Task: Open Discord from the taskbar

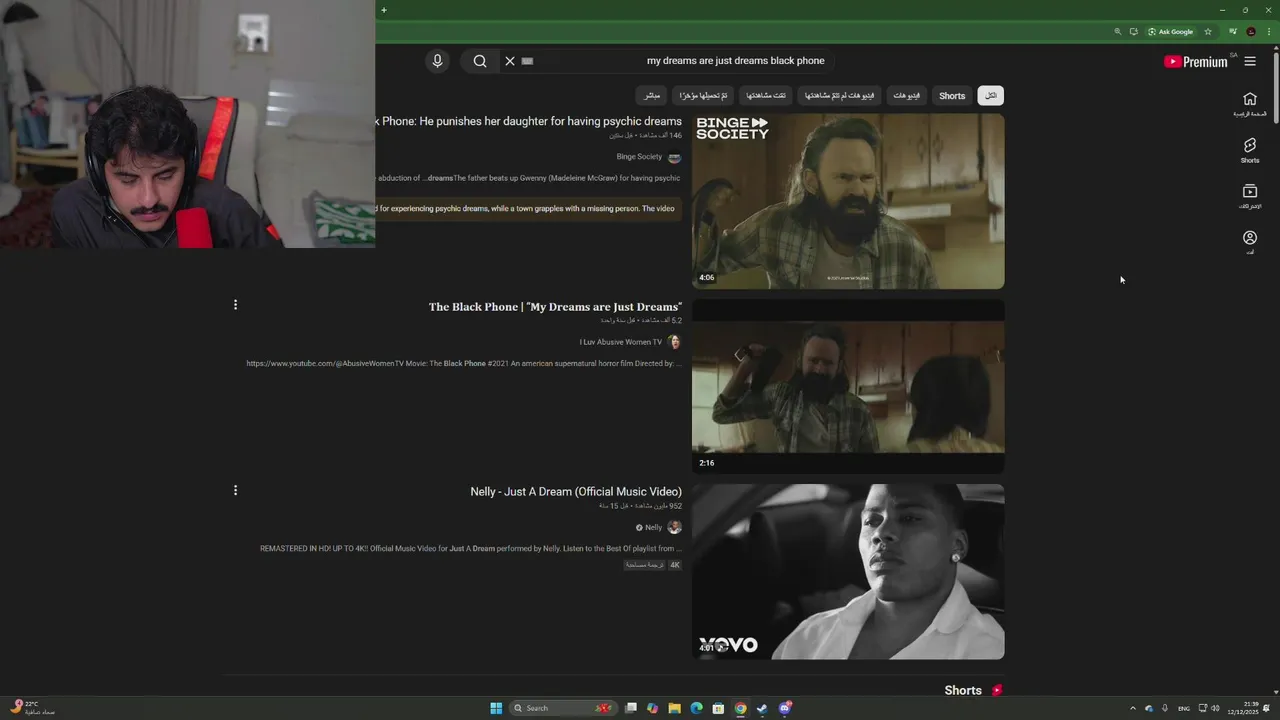Action: (785, 708)
